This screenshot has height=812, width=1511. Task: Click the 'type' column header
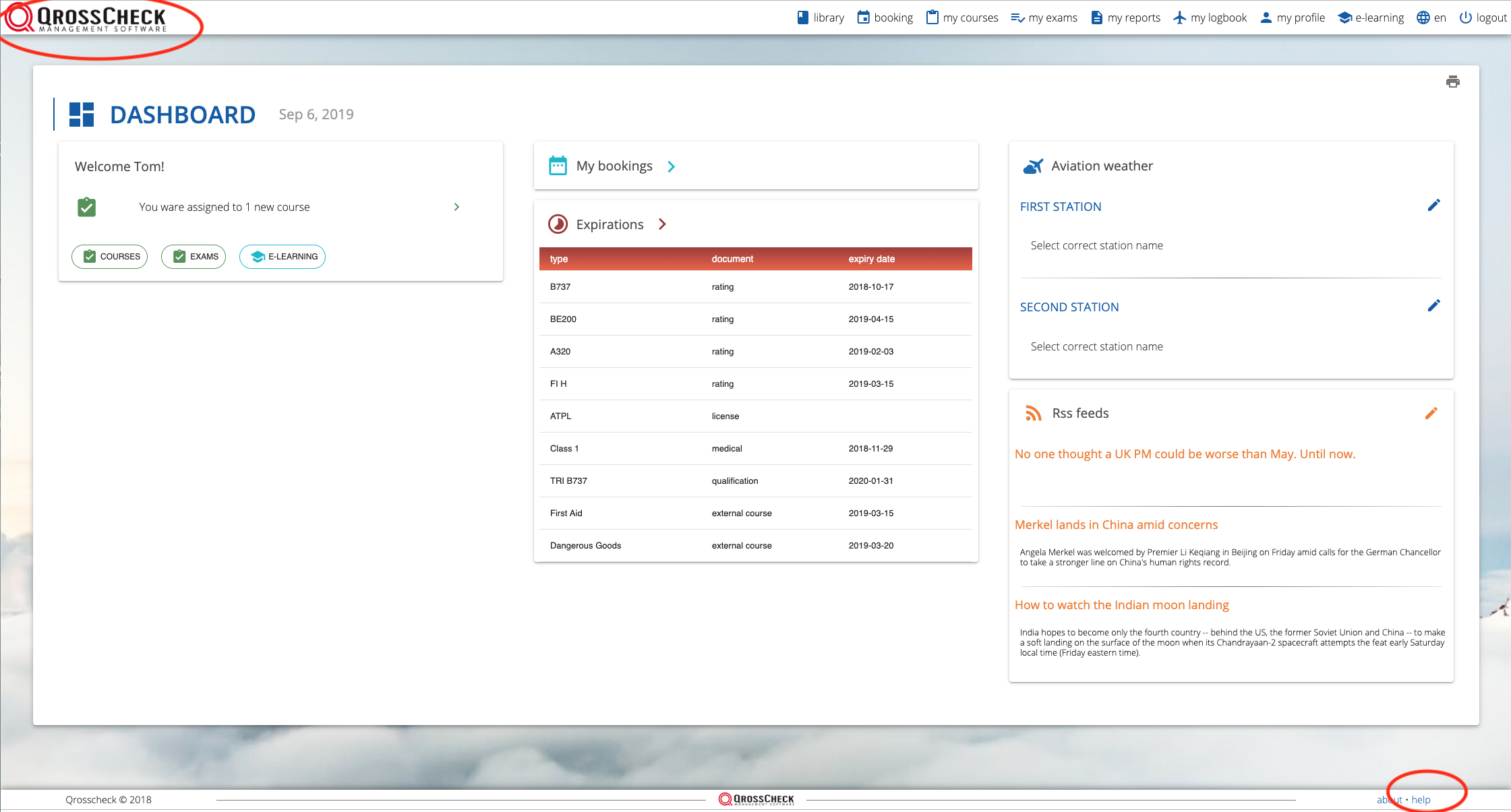click(559, 259)
